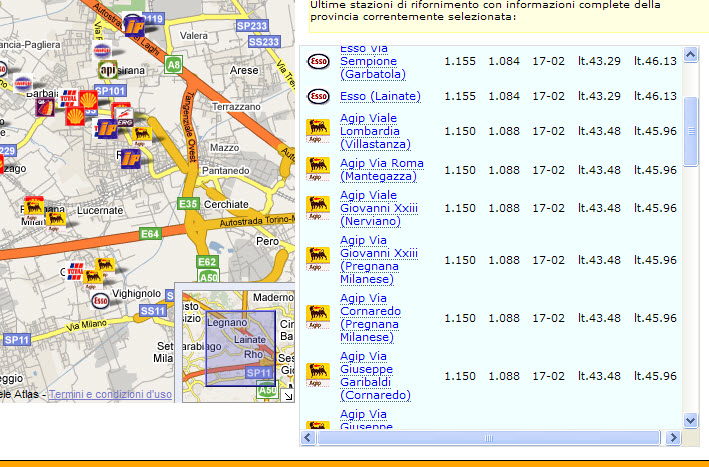
Task: Click the lt.43.29 value in the Via Sempione (Garbatola) row
Action: click(x=599, y=61)
